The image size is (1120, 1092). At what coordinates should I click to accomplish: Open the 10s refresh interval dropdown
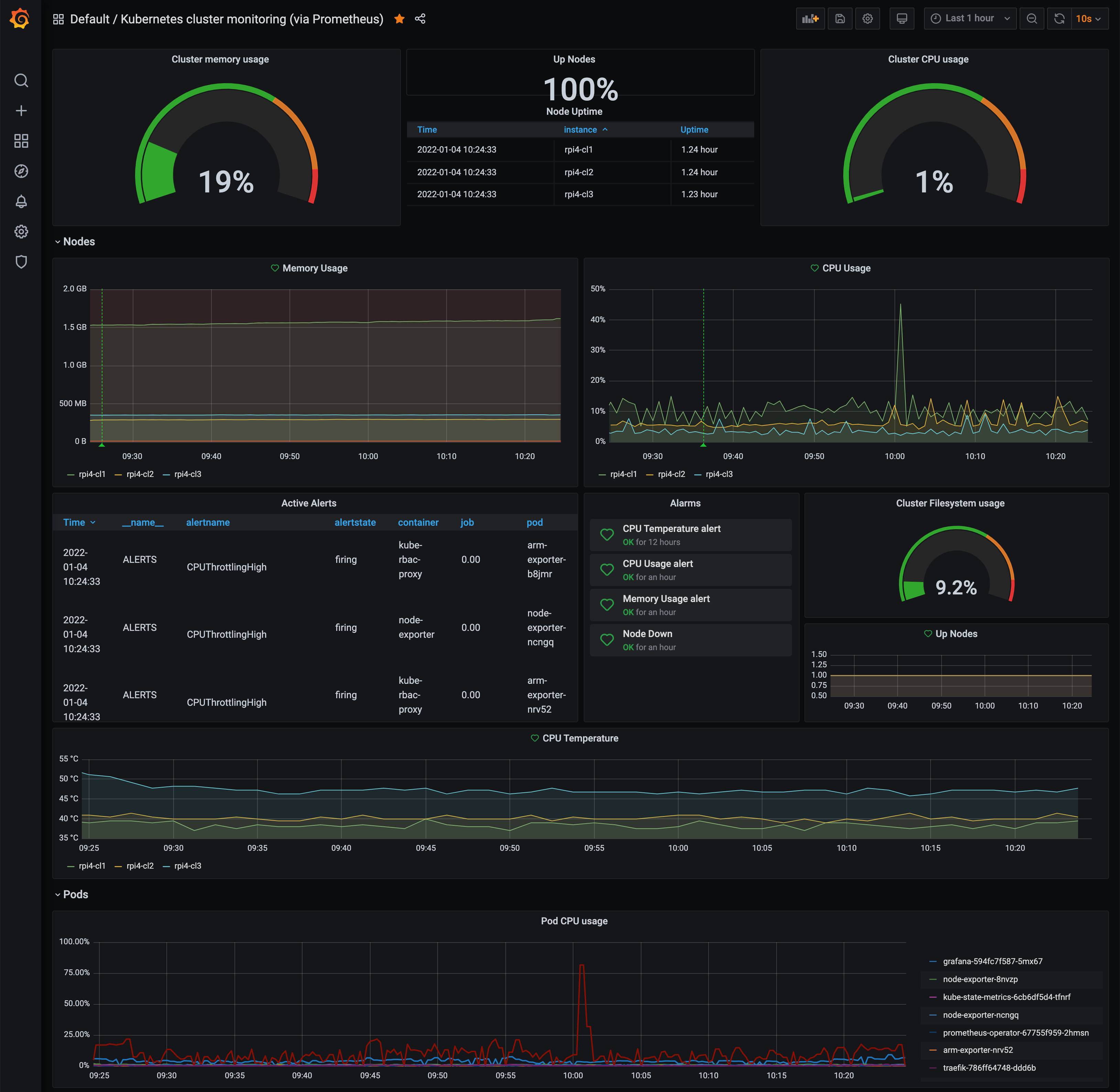point(1089,19)
